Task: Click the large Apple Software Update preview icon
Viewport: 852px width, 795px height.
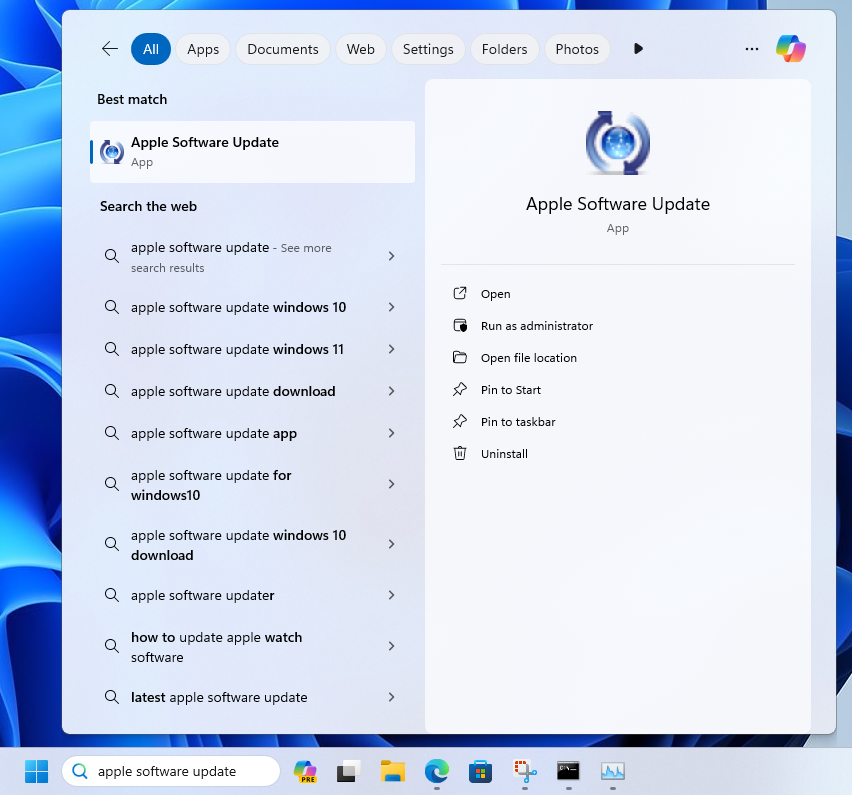Action: click(618, 143)
